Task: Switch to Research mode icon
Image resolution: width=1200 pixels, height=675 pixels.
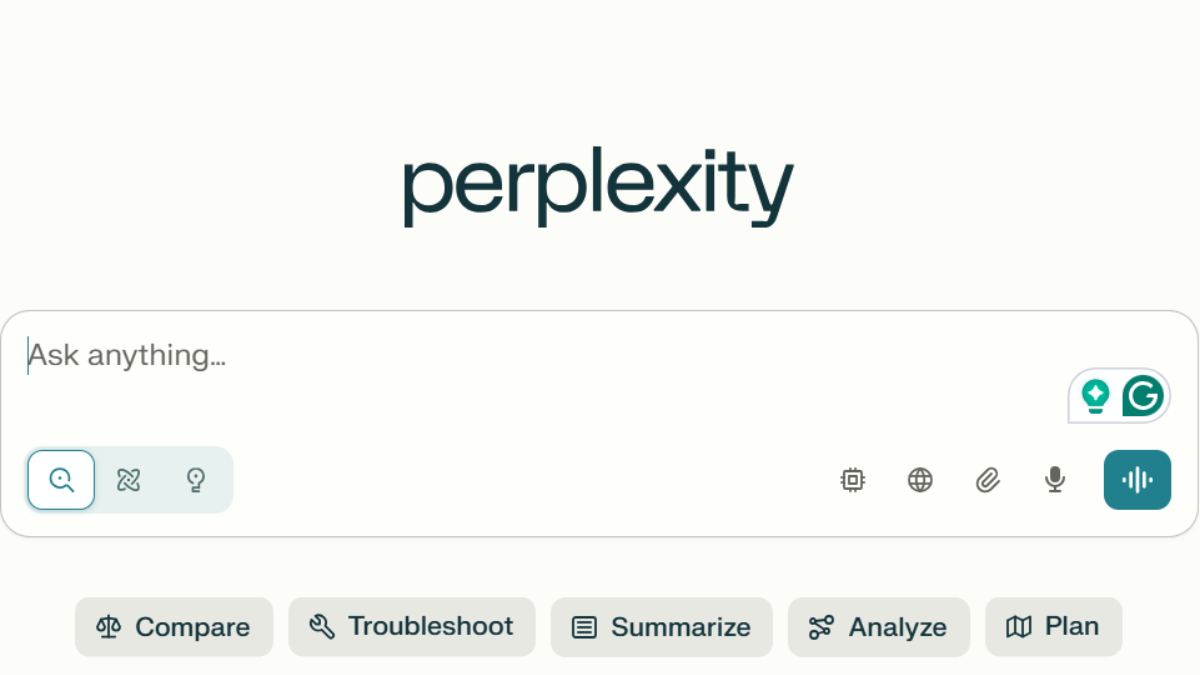Action: tap(129, 480)
